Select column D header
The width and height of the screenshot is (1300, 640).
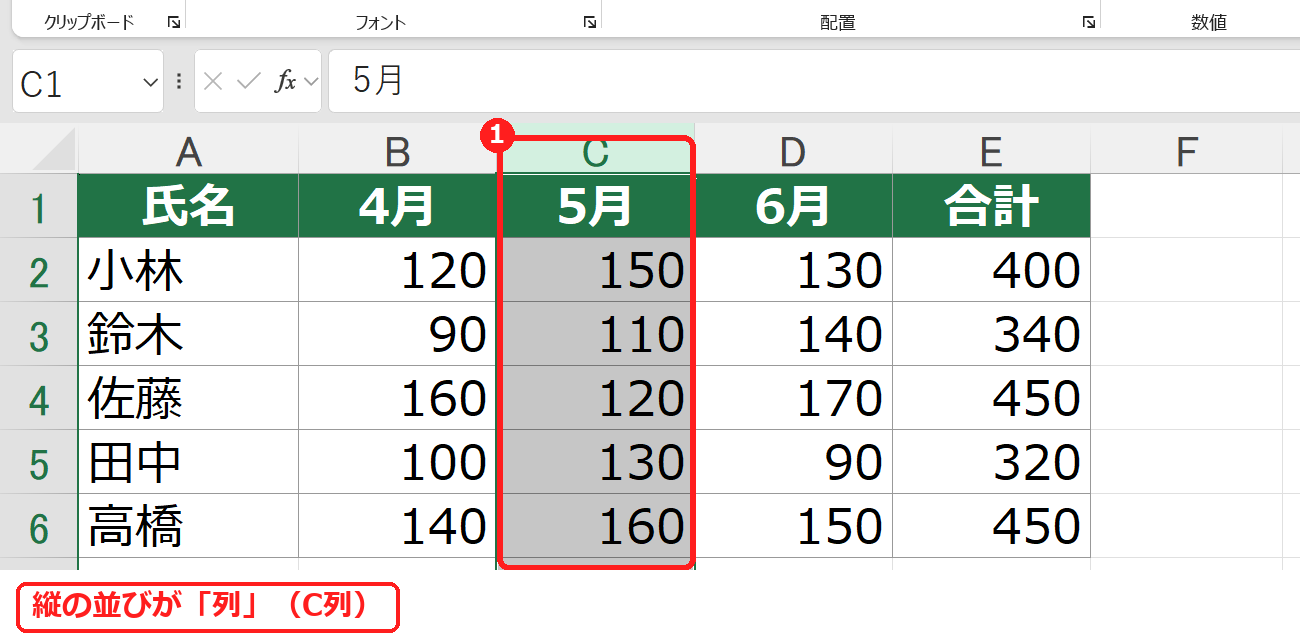[x=793, y=151]
